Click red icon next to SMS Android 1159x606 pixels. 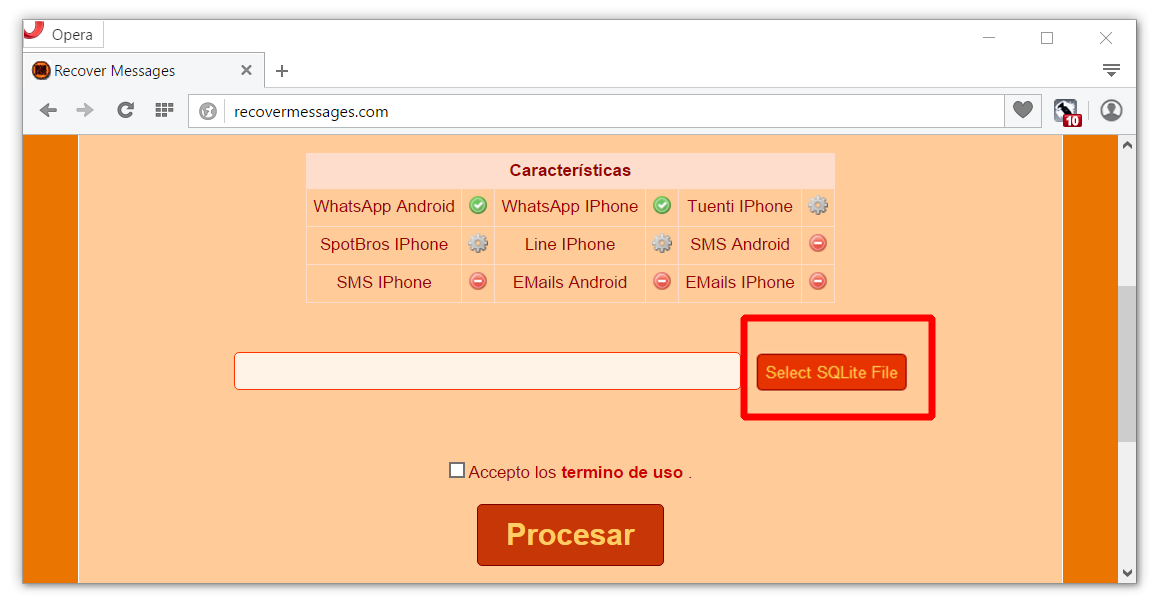[818, 243]
